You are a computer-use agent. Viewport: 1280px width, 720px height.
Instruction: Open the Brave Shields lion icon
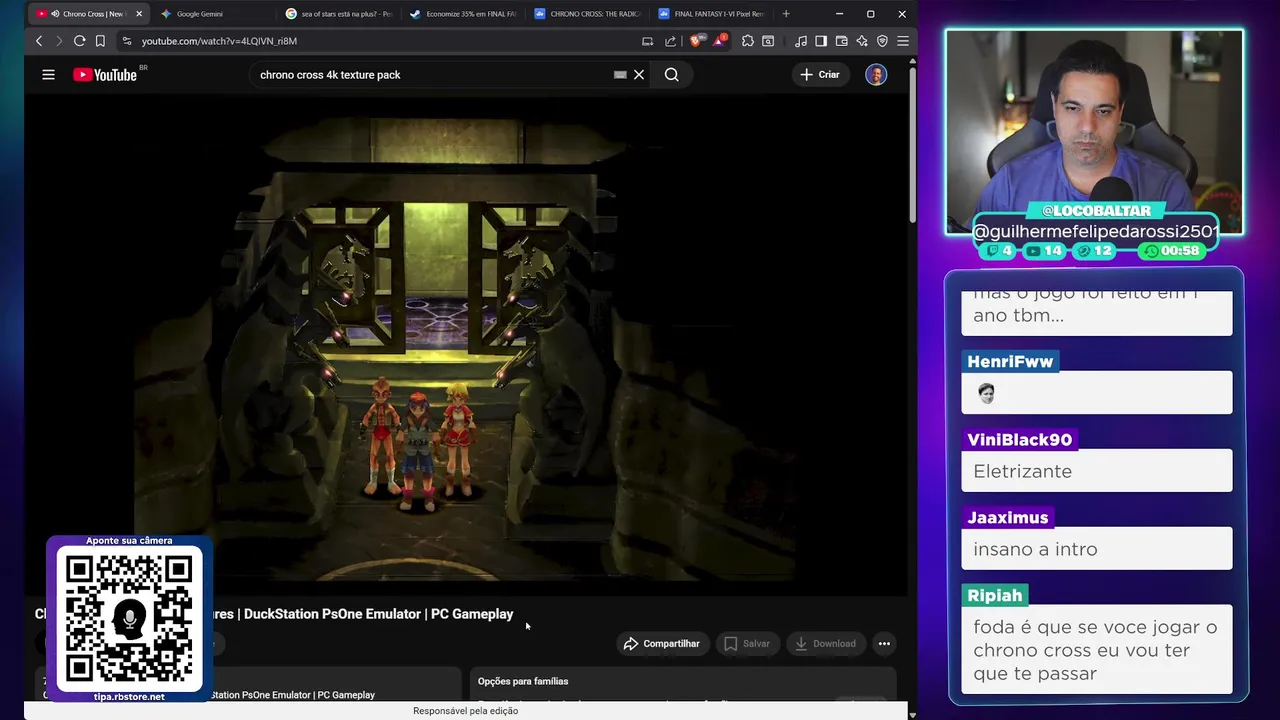tap(698, 41)
